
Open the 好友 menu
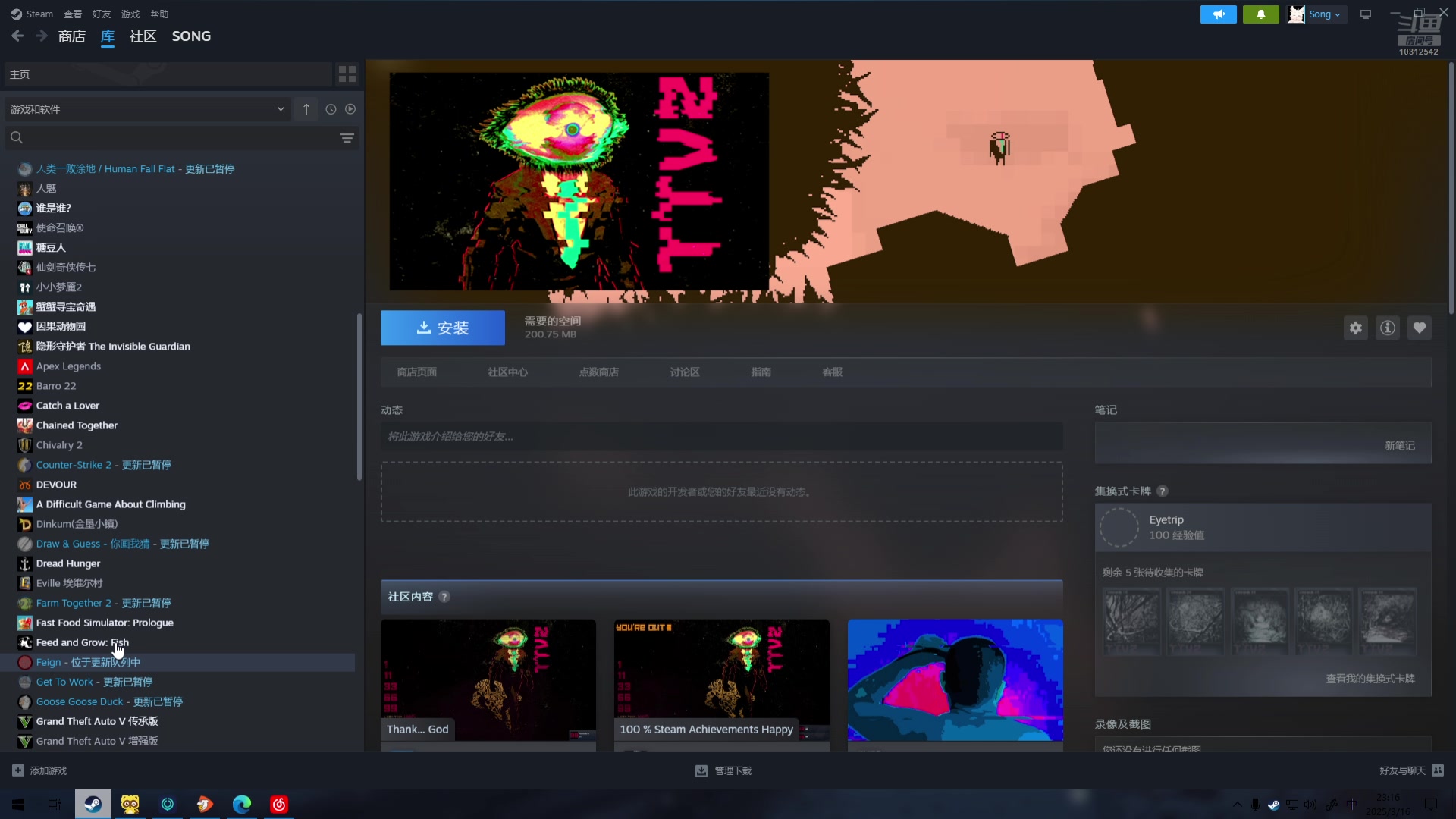102,14
